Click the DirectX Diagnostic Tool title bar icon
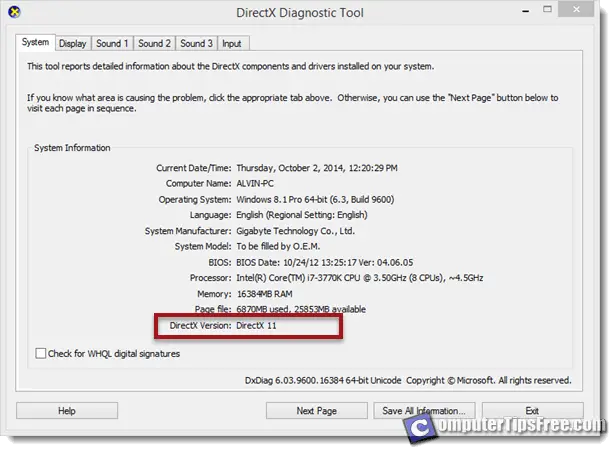Image resolution: width=615 pixels, height=451 pixels. click(x=15, y=12)
